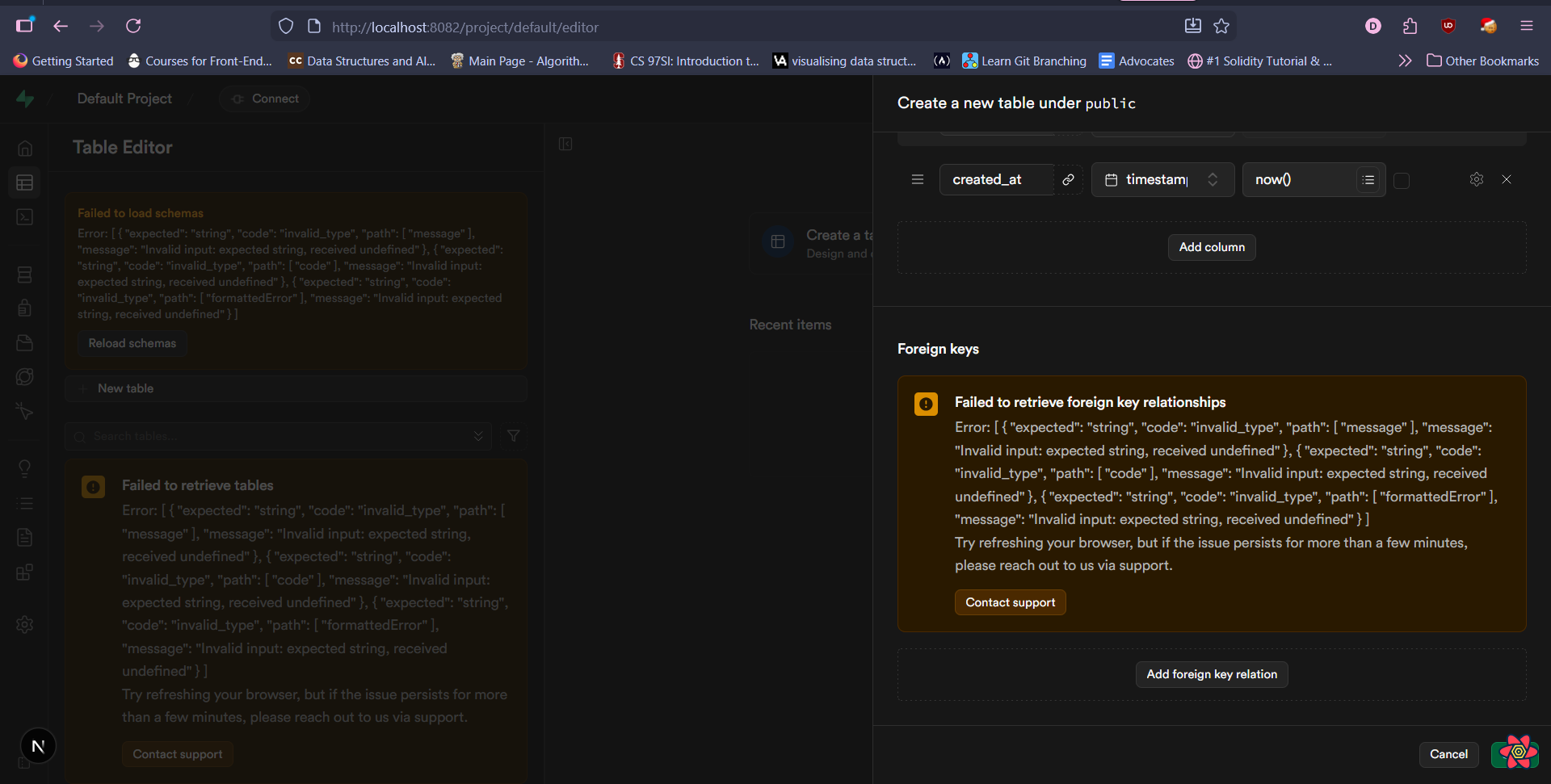Click the filter icon beside table search
1551x784 pixels.
(514, 436)
